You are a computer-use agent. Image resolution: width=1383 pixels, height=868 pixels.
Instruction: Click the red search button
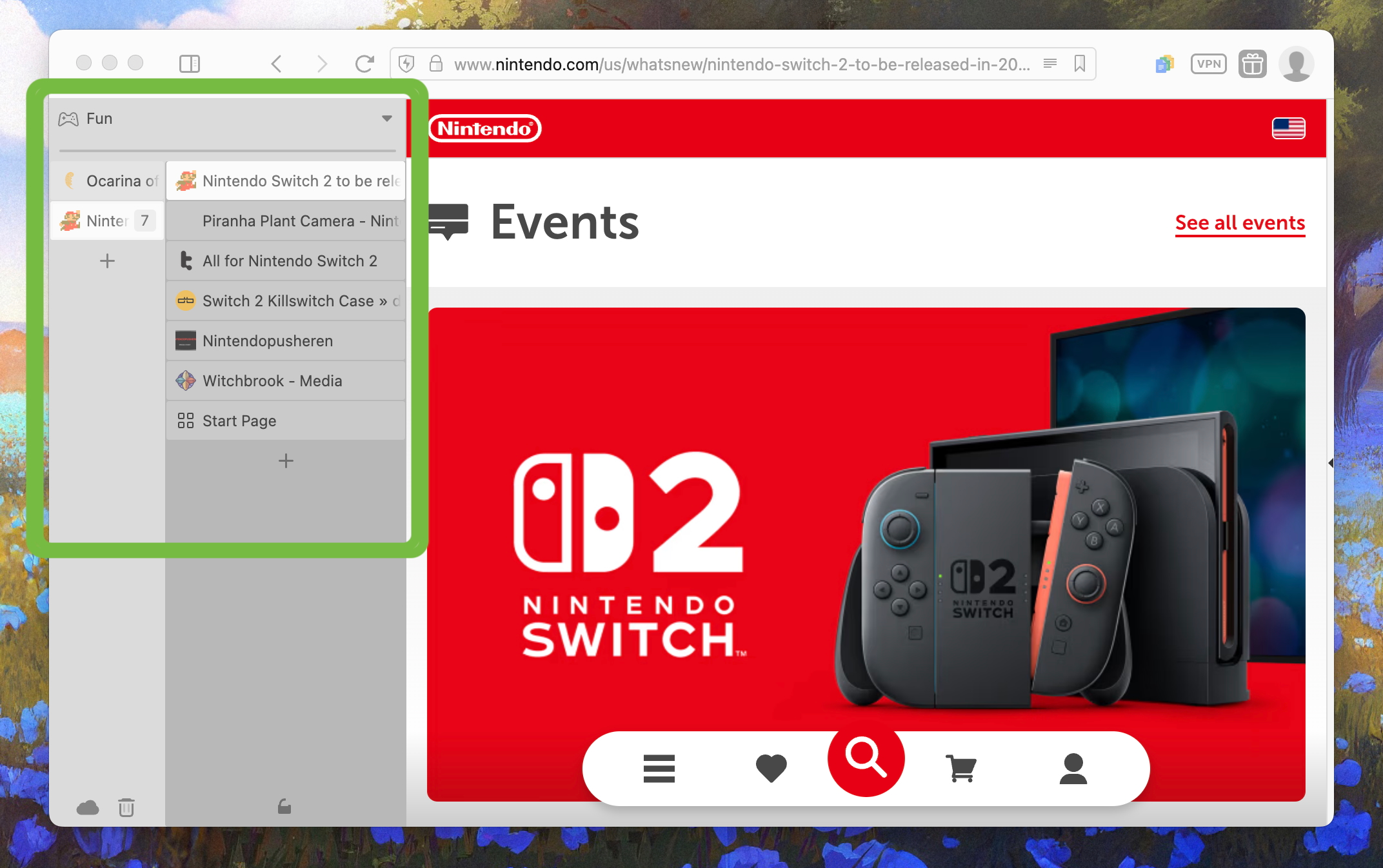click(866, 758)
